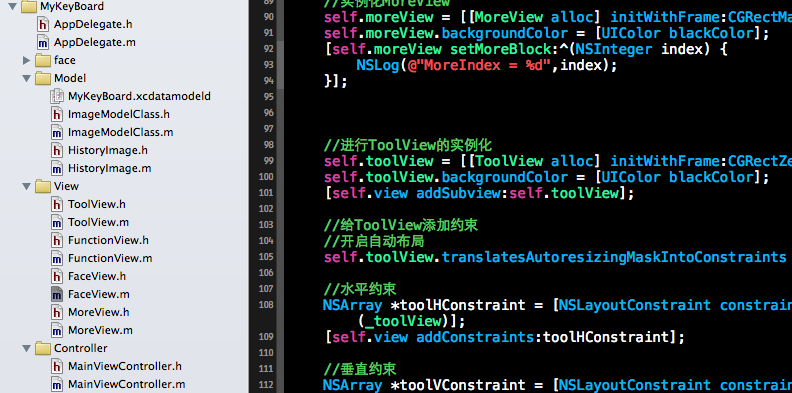Select the Model group name
This screenshot has height=393, width=792.
tap(70, 78)
